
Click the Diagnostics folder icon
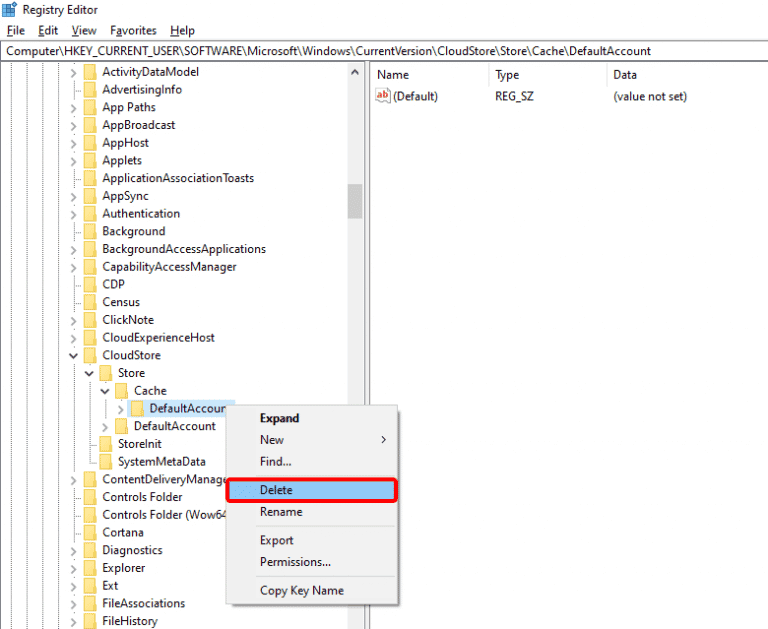pos(90,550)
